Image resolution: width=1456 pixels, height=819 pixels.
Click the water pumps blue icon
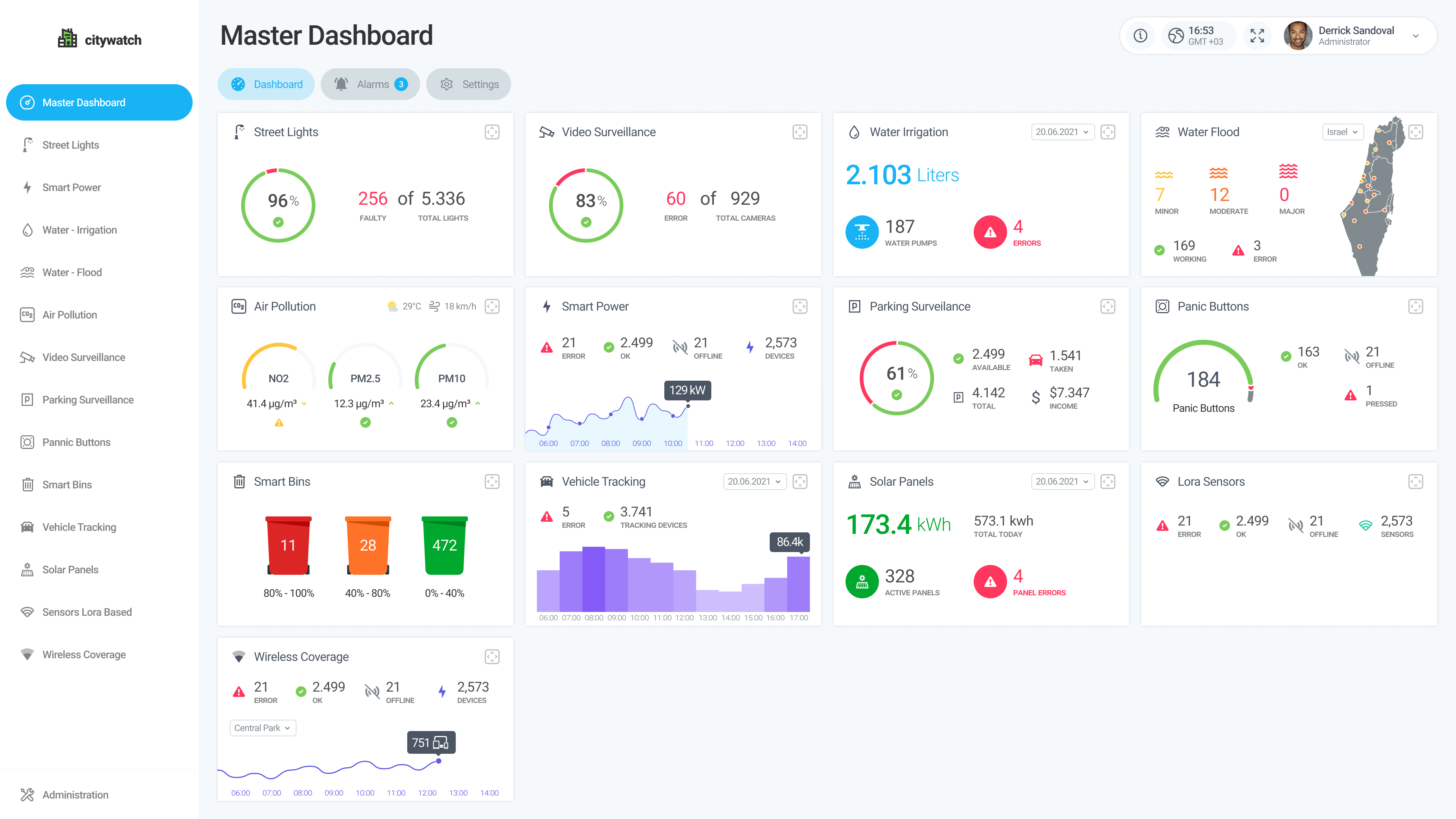861,232
